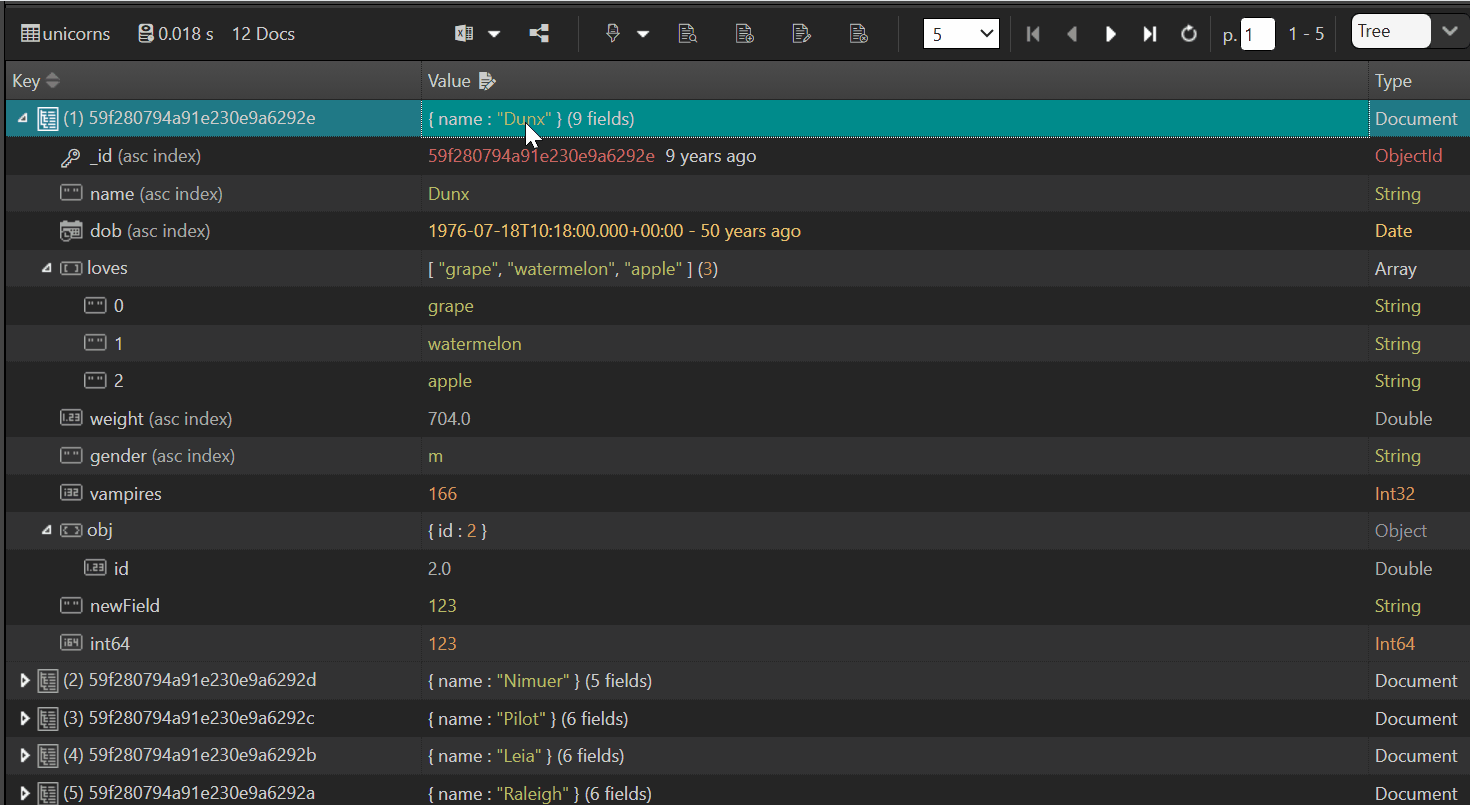The width and height of the screenshot is (1470, 805).
Task: Click the query time database icon
Action: pyautogui.click(x=146, y=34)
